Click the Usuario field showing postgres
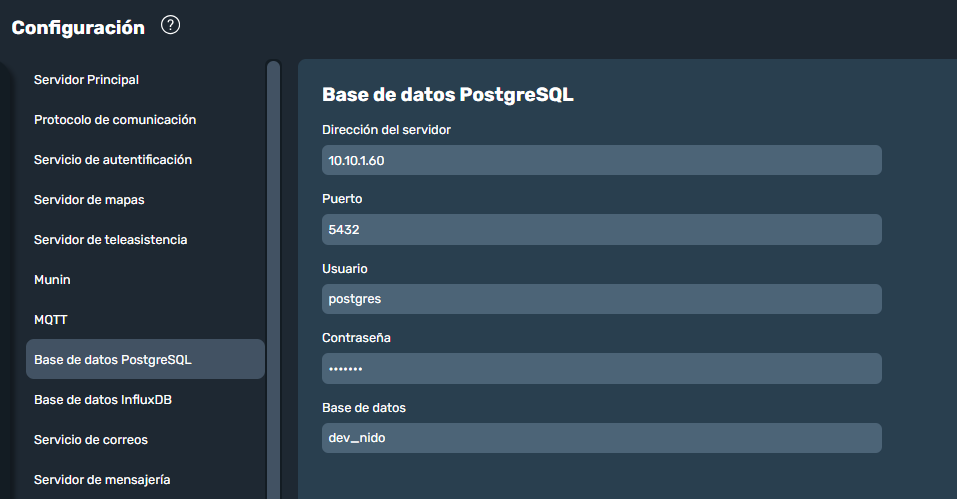This screenshot has height=499, width=957. pyautogui.click(x=602, y=299)
